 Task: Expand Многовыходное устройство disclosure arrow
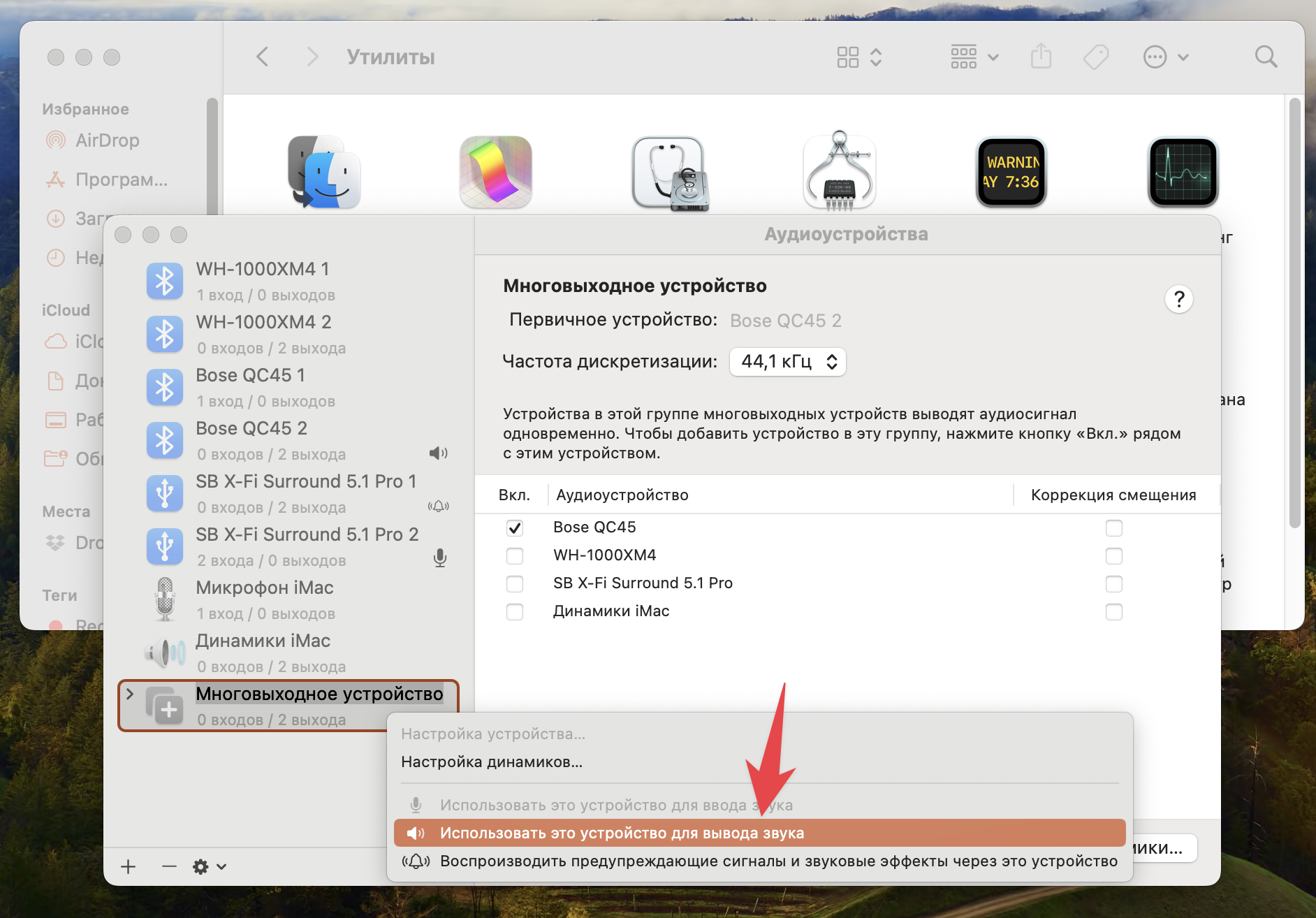[x=130, y=694]
